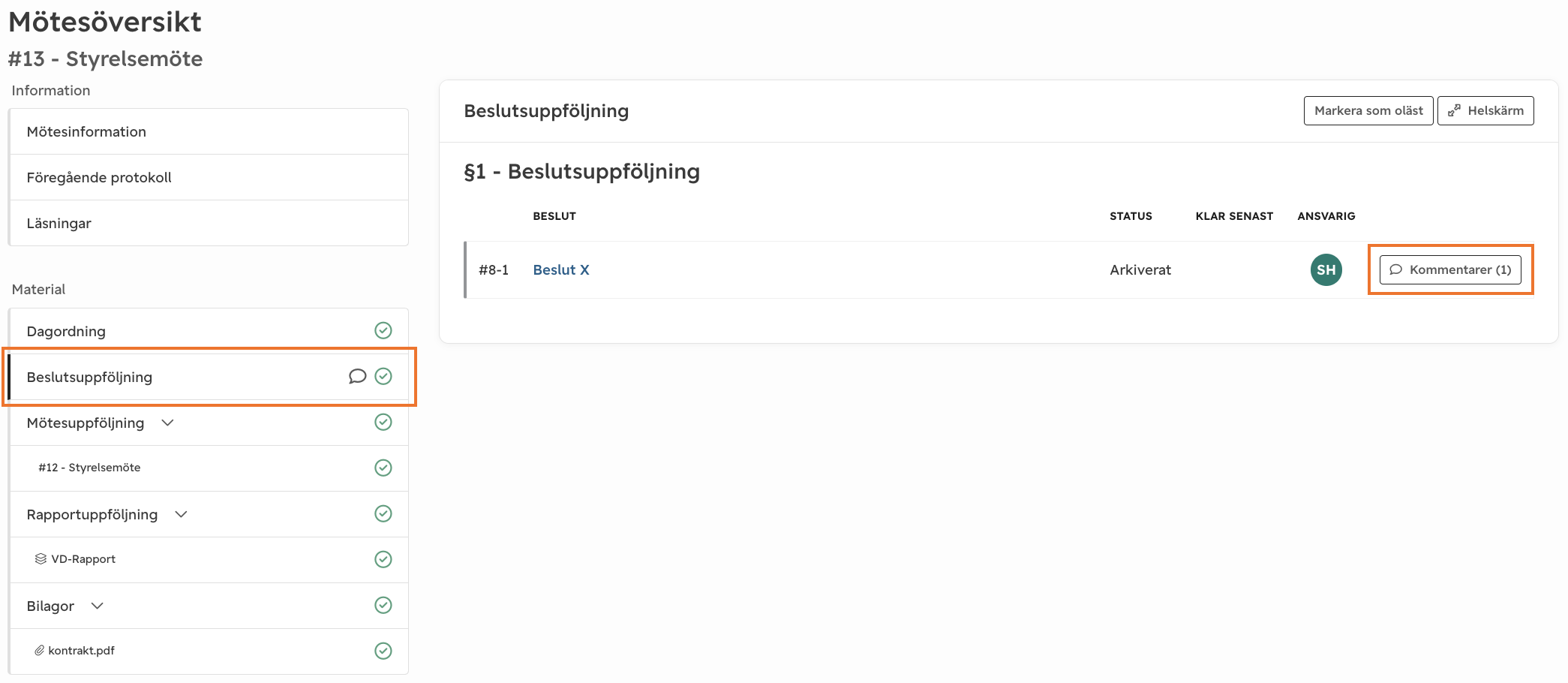Open Kommentarer (1) for Beslut X
The image size is (1568, 683).
click(x=1450, y=270)
